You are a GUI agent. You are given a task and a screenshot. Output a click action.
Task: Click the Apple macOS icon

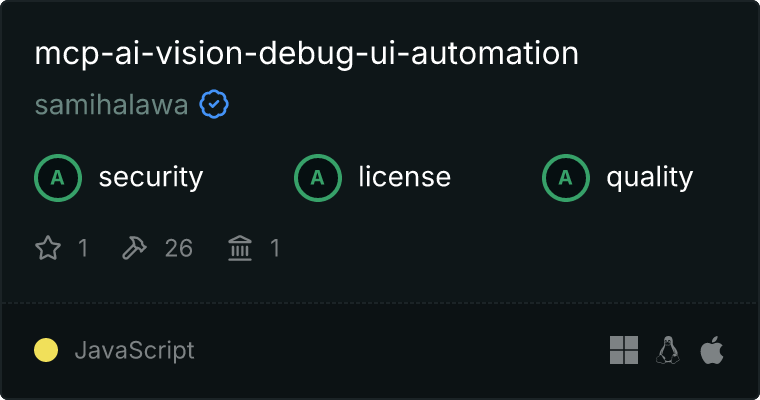pos(712,350)
